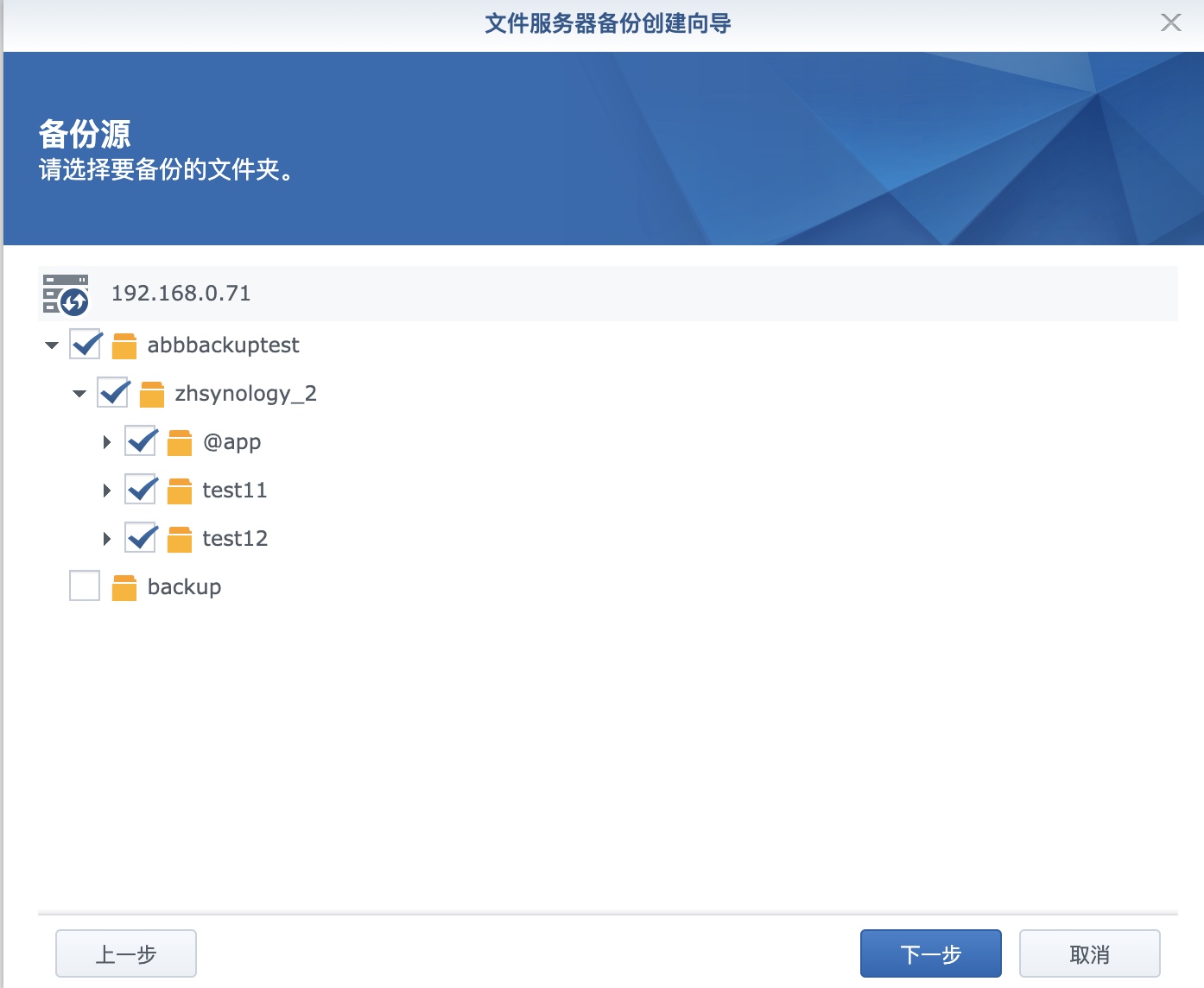Close the backup creation wizard
The height and width of the screenshot is (988, 1204).
(1171, 22)
